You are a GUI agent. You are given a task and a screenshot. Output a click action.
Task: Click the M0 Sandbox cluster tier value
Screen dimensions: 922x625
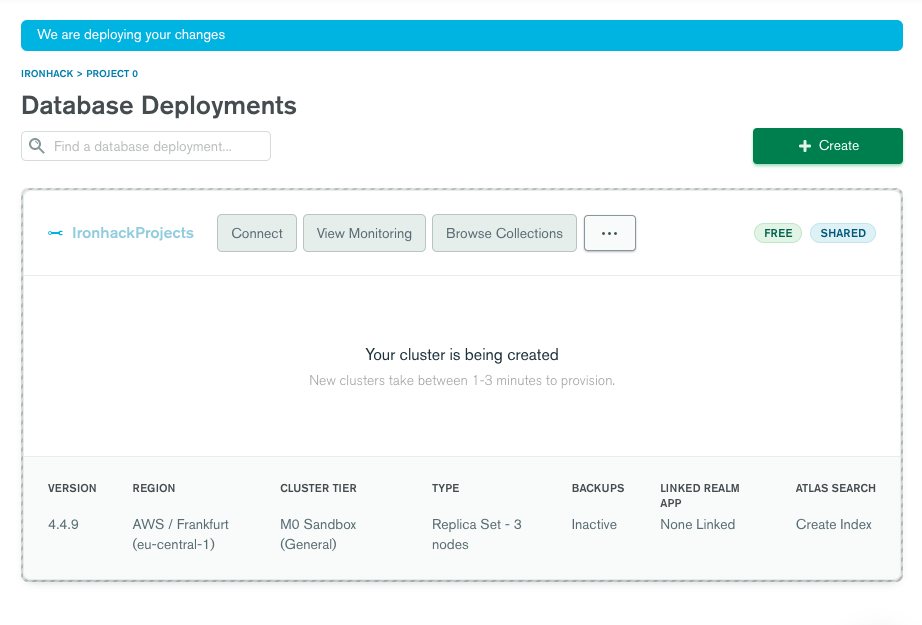(x=318, y=534)
